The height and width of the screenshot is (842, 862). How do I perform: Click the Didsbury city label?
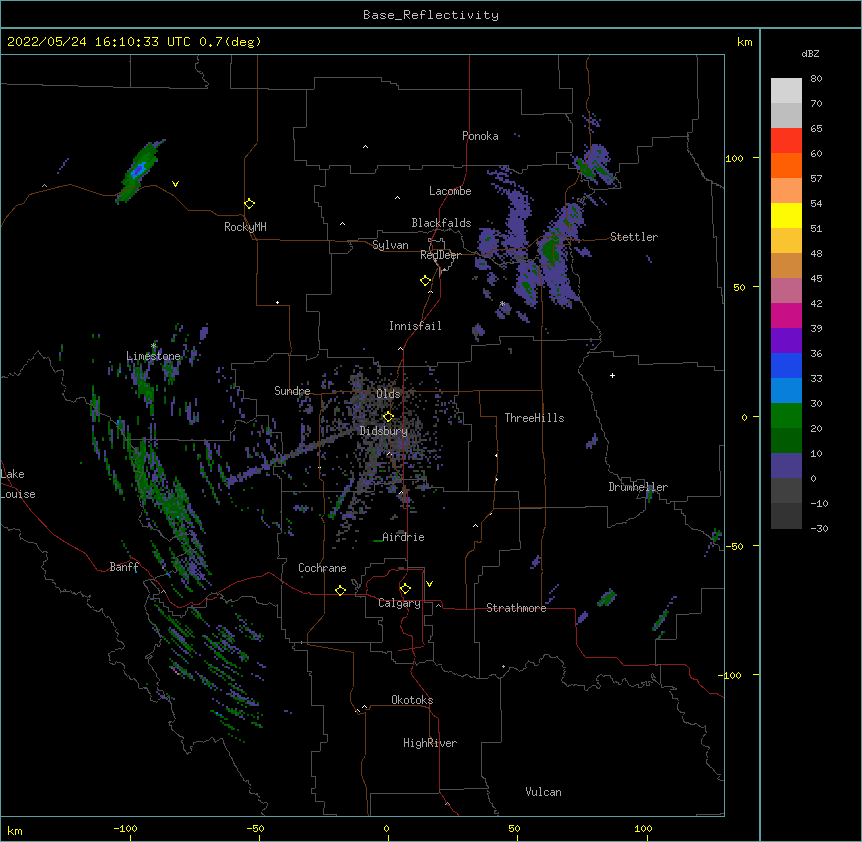[383, 431]
